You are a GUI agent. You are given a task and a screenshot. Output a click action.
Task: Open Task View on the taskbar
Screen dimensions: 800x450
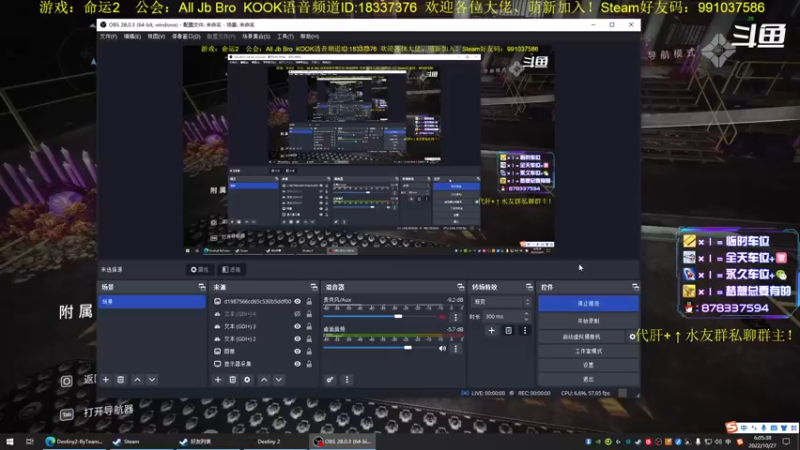point(30,441)
